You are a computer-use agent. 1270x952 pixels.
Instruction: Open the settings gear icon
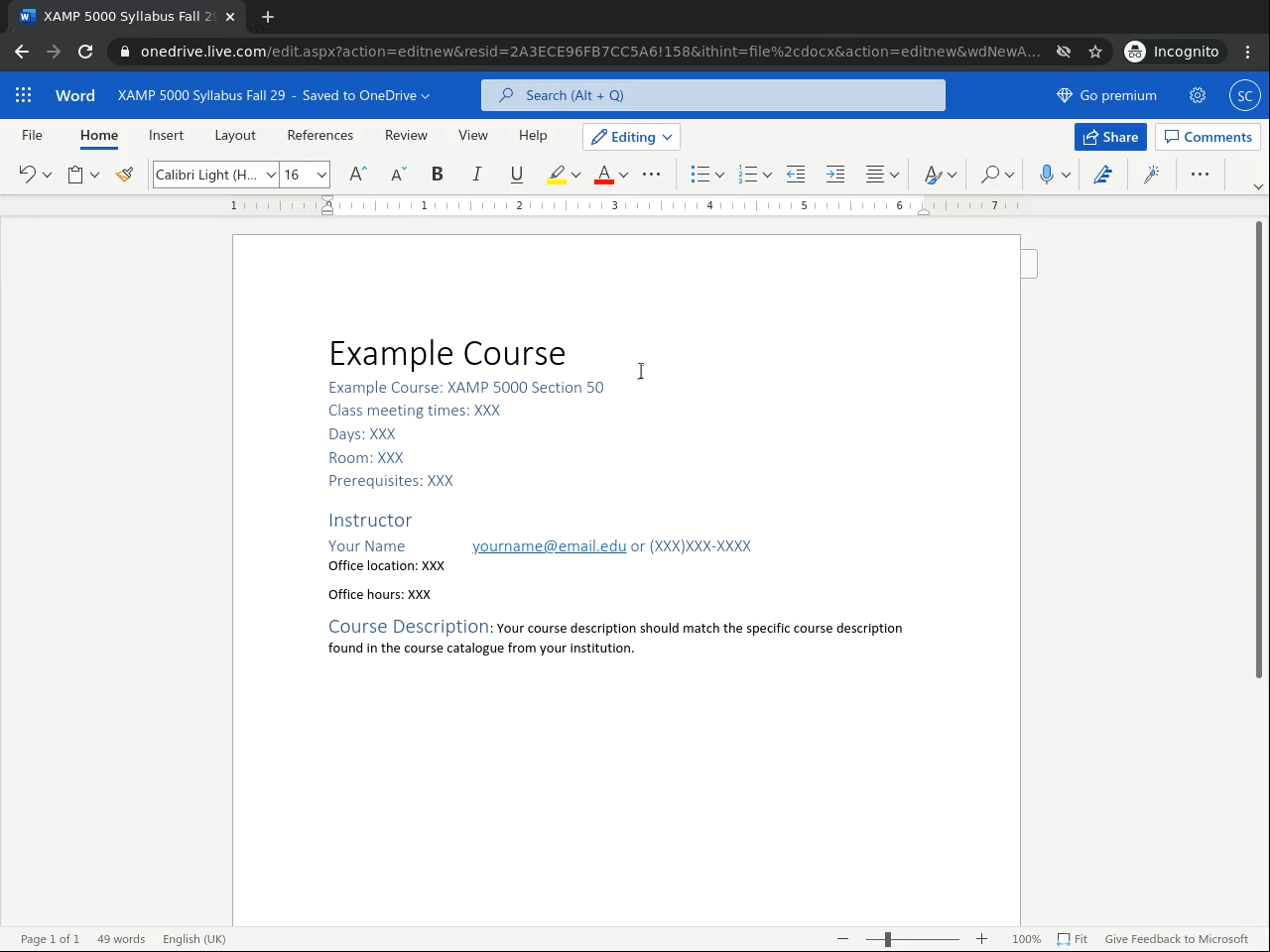pyautogui.click(x=1198, y=95)
